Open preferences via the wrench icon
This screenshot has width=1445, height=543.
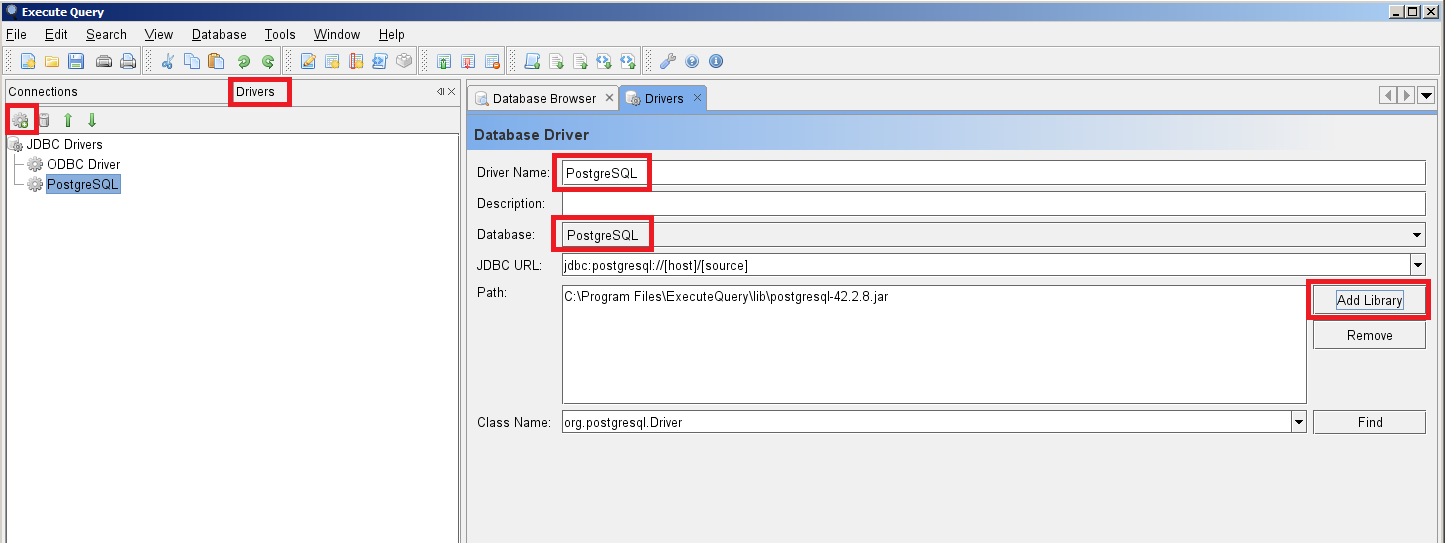[668, 61]
